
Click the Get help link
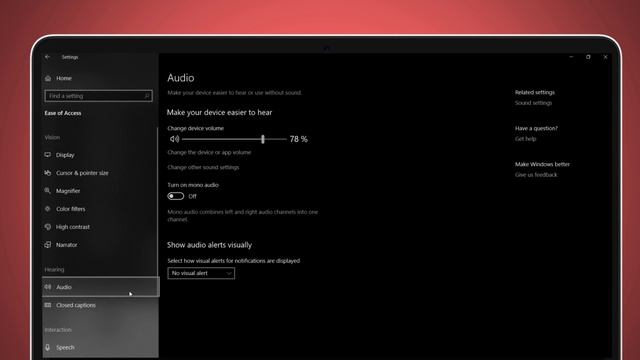pyautogui.click(x=525, y=139)
